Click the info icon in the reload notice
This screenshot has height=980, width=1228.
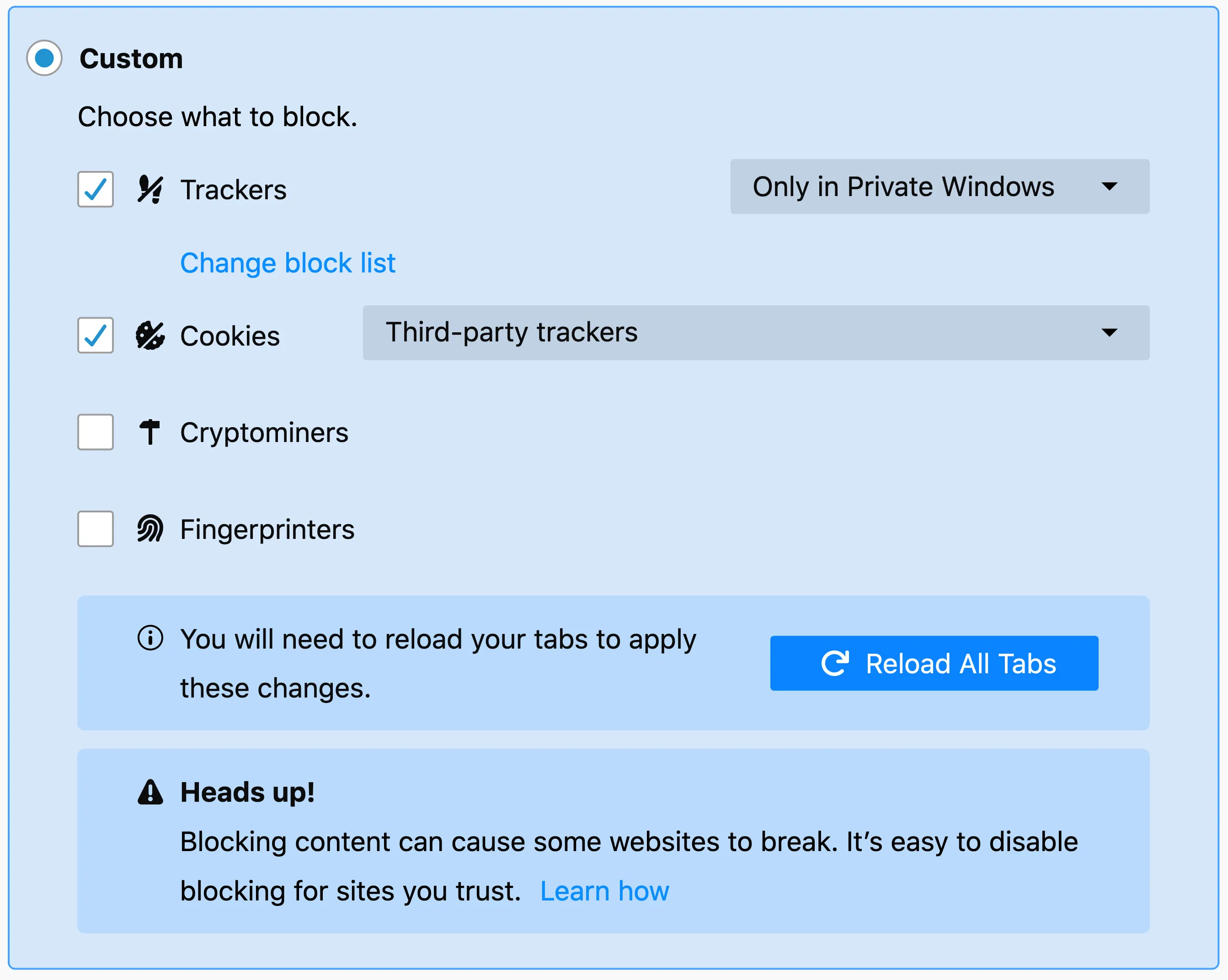coord(150,639)
